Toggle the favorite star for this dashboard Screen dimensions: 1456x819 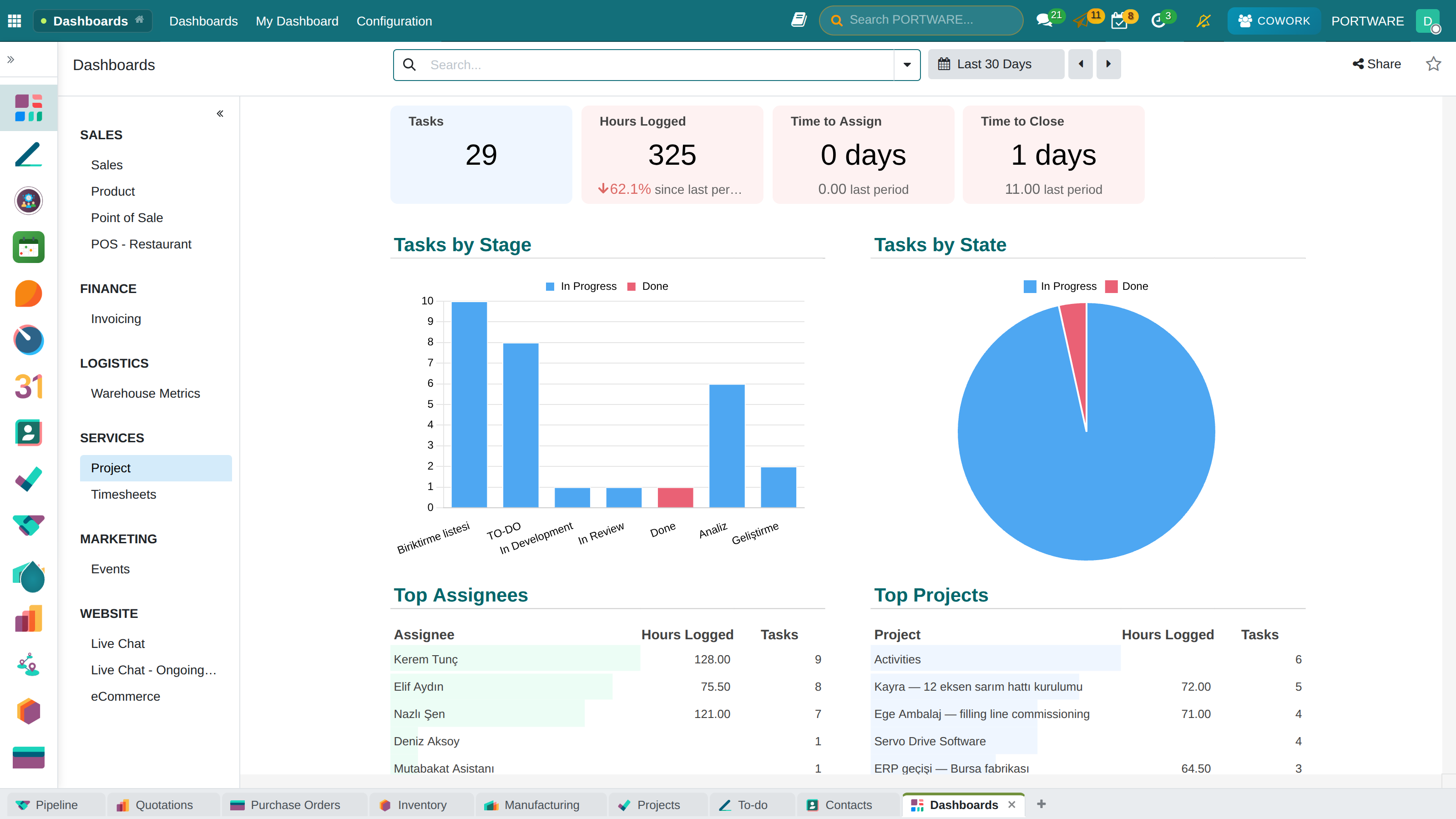pyautogui.click(x=1433, y=64)
